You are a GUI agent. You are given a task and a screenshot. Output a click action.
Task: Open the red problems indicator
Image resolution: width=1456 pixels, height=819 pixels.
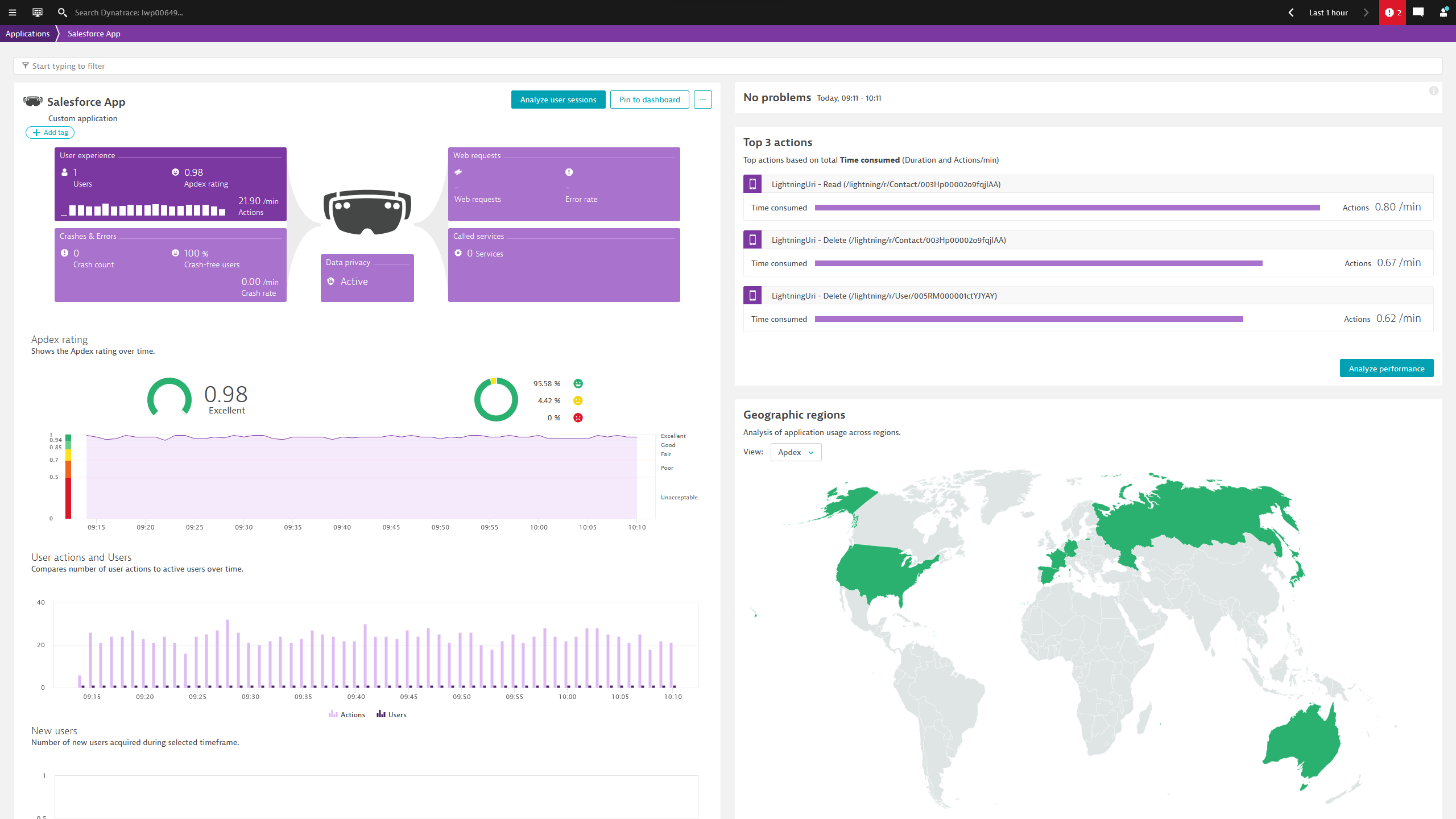tap(1392, 13)
